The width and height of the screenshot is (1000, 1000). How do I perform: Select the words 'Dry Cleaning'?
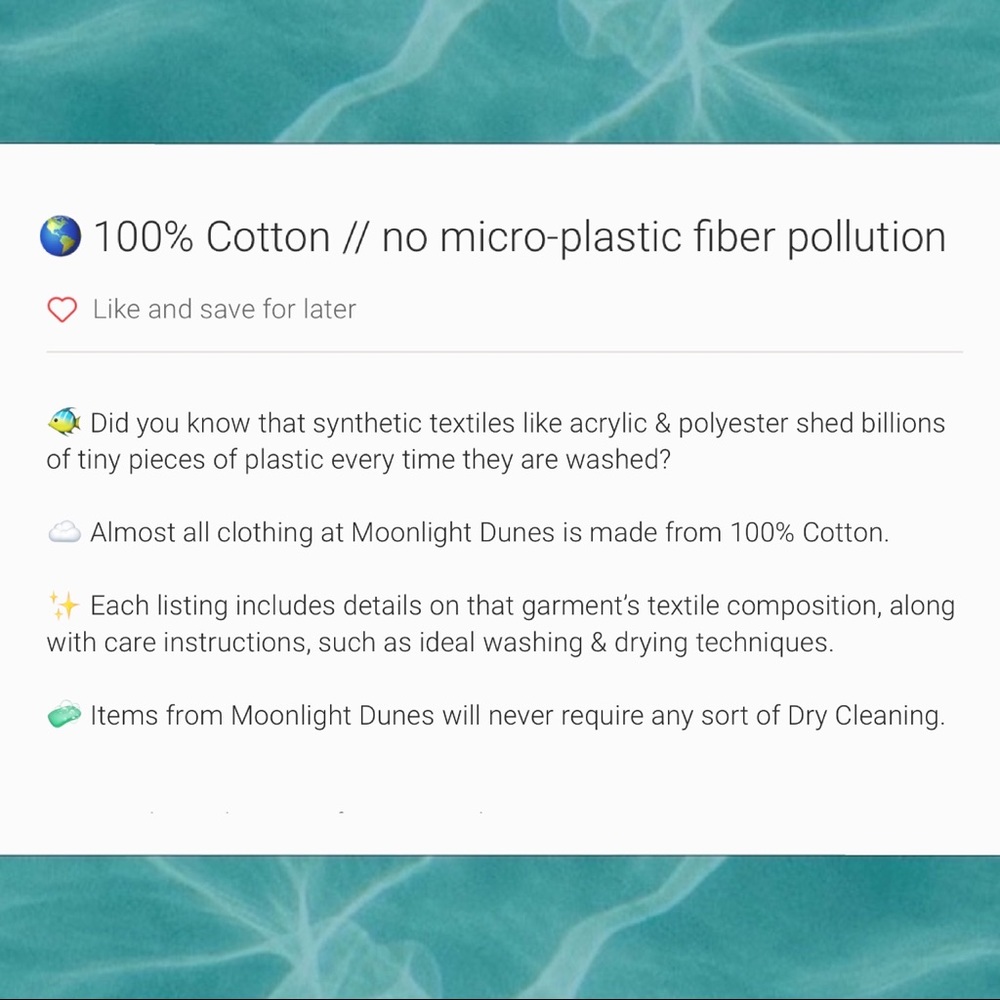click(x=865, y=716)
